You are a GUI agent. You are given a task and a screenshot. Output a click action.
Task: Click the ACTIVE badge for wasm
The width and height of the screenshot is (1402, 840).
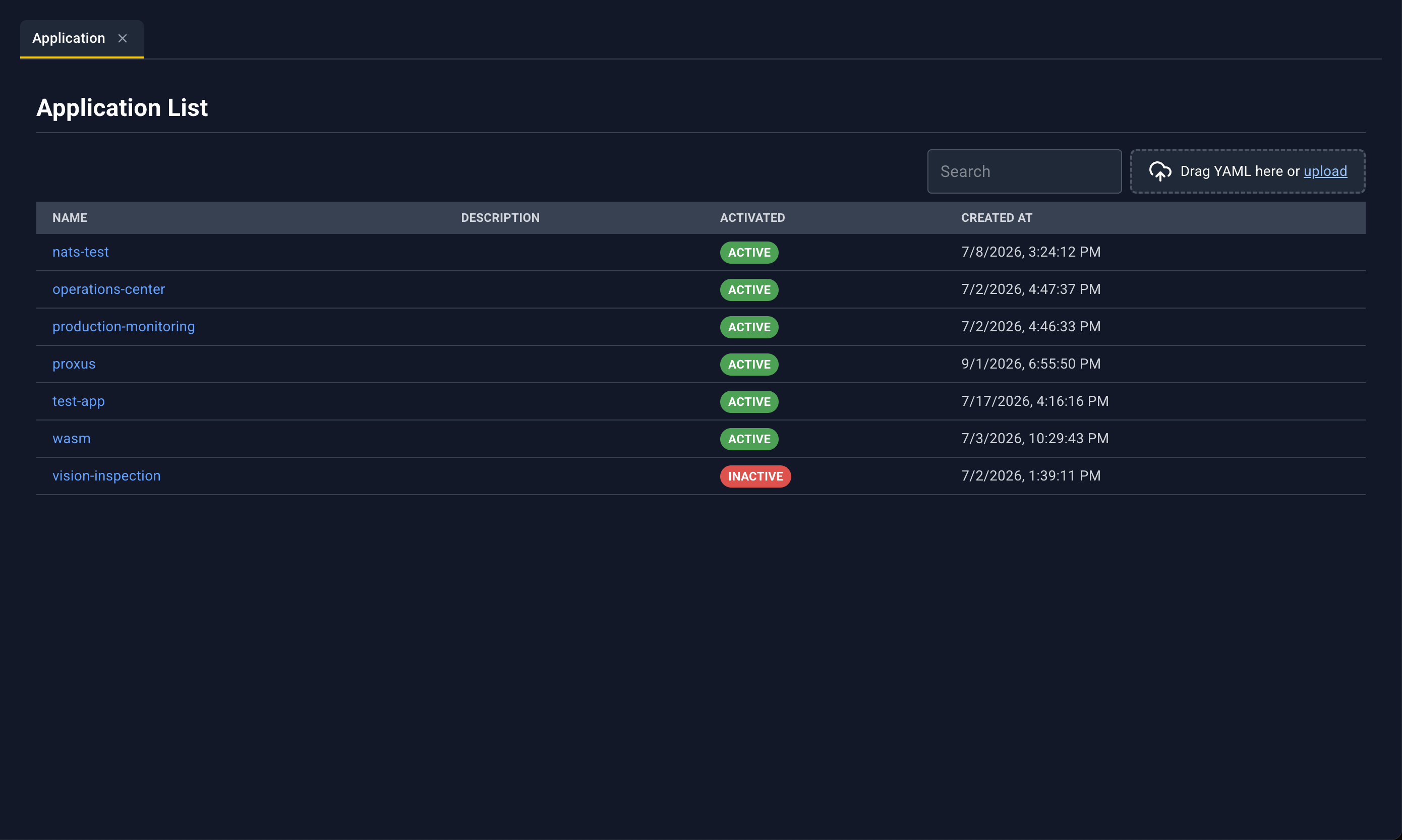(x=749, y=439)
